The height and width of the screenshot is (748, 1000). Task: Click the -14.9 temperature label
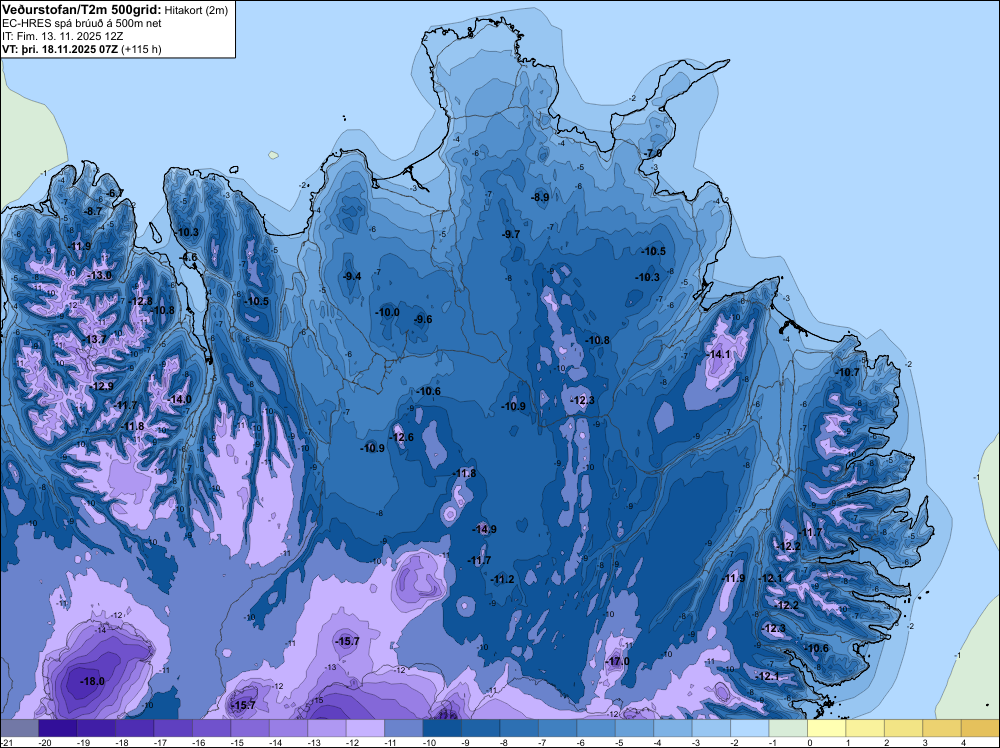(x=484, y=529)
